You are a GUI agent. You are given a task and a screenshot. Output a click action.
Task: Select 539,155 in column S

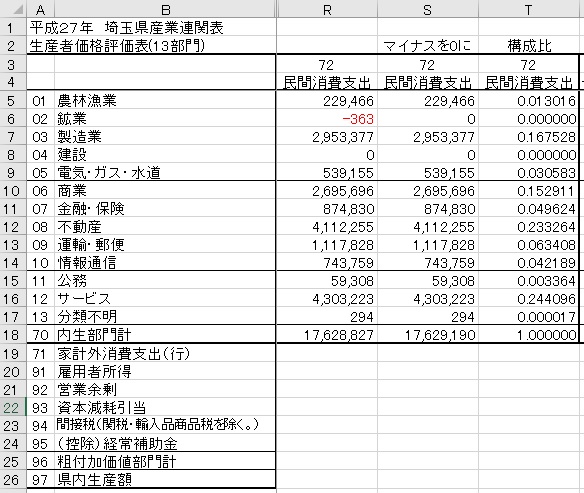click(x=428, y=173)
